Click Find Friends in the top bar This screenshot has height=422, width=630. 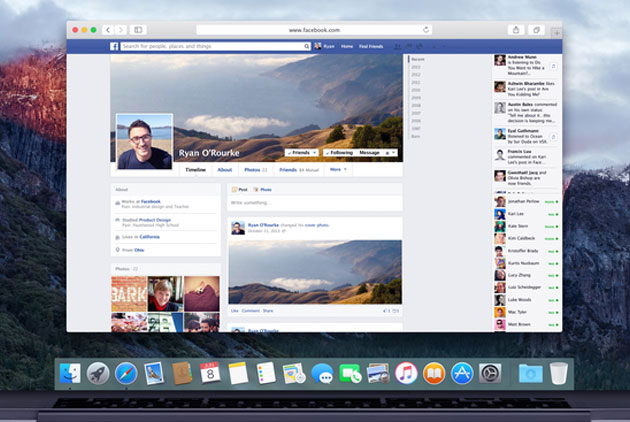371,46
